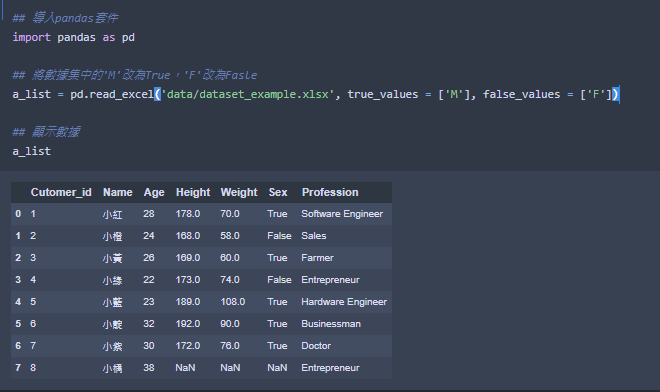Place cursor on 'import pandas as pd' line
Viewport: 660px width, 392px height.
coord(74,37)
